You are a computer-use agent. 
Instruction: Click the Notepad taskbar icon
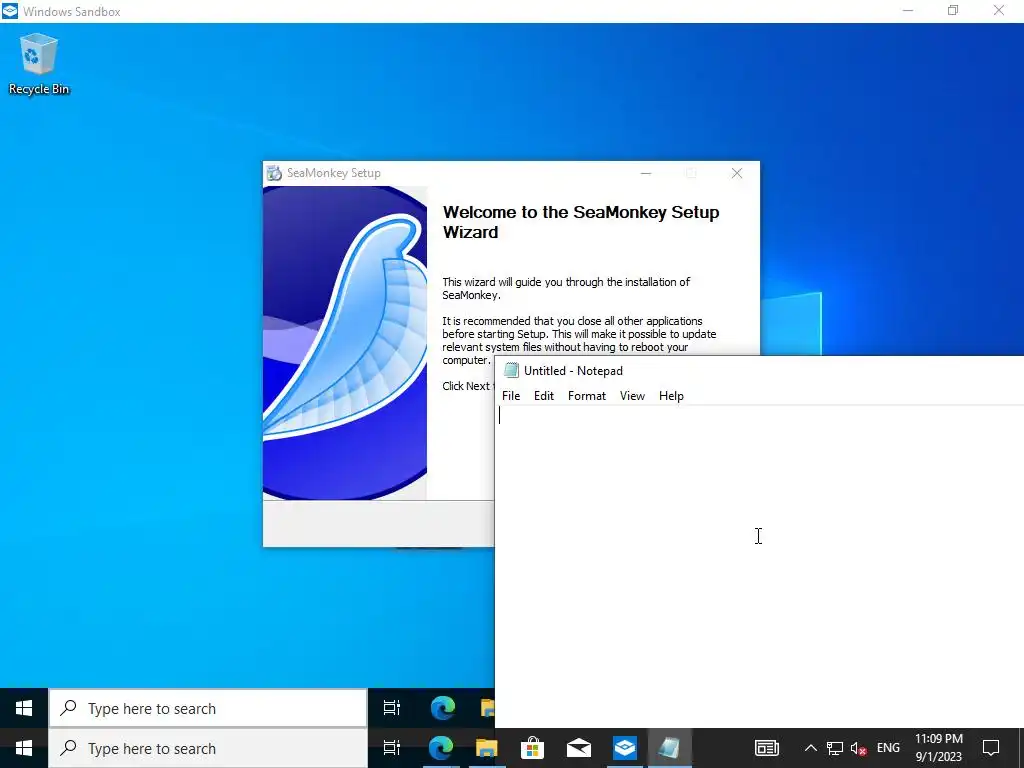(x=669, y=748)
